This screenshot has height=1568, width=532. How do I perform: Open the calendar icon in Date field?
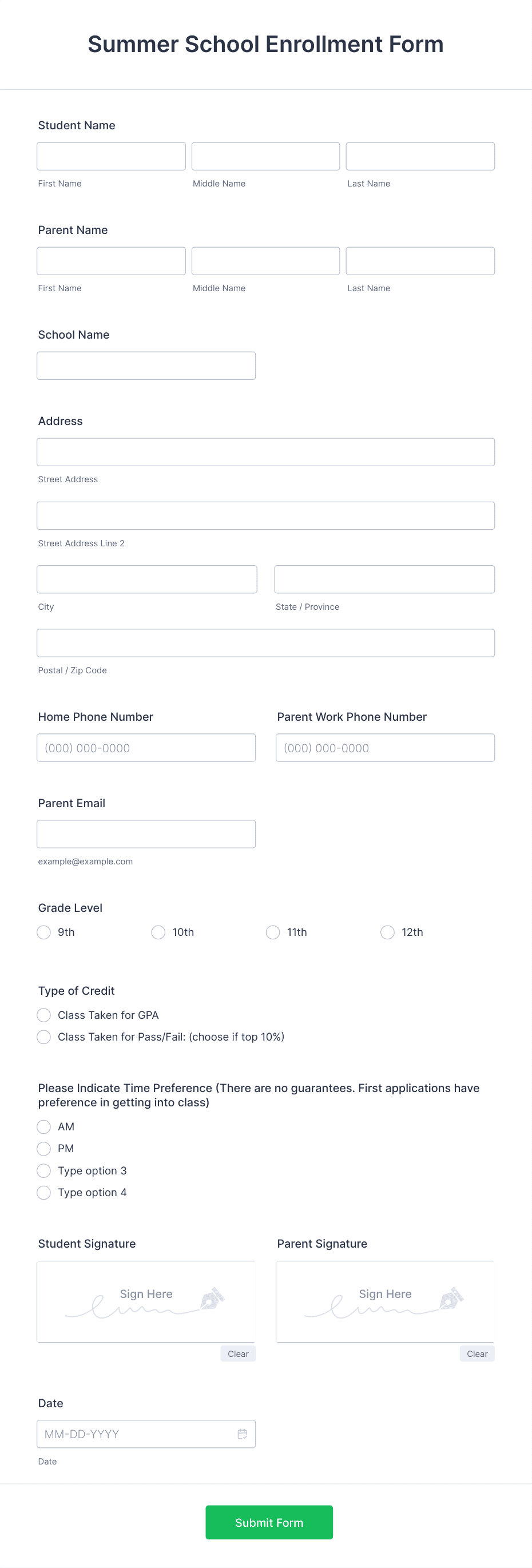(243, 1434)
